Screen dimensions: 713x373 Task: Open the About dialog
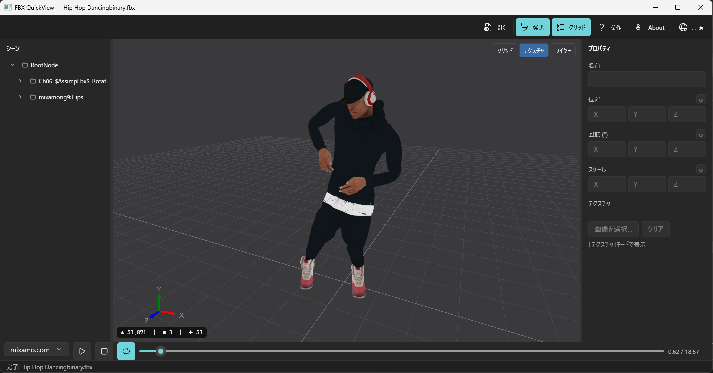[x=650, y=27]
